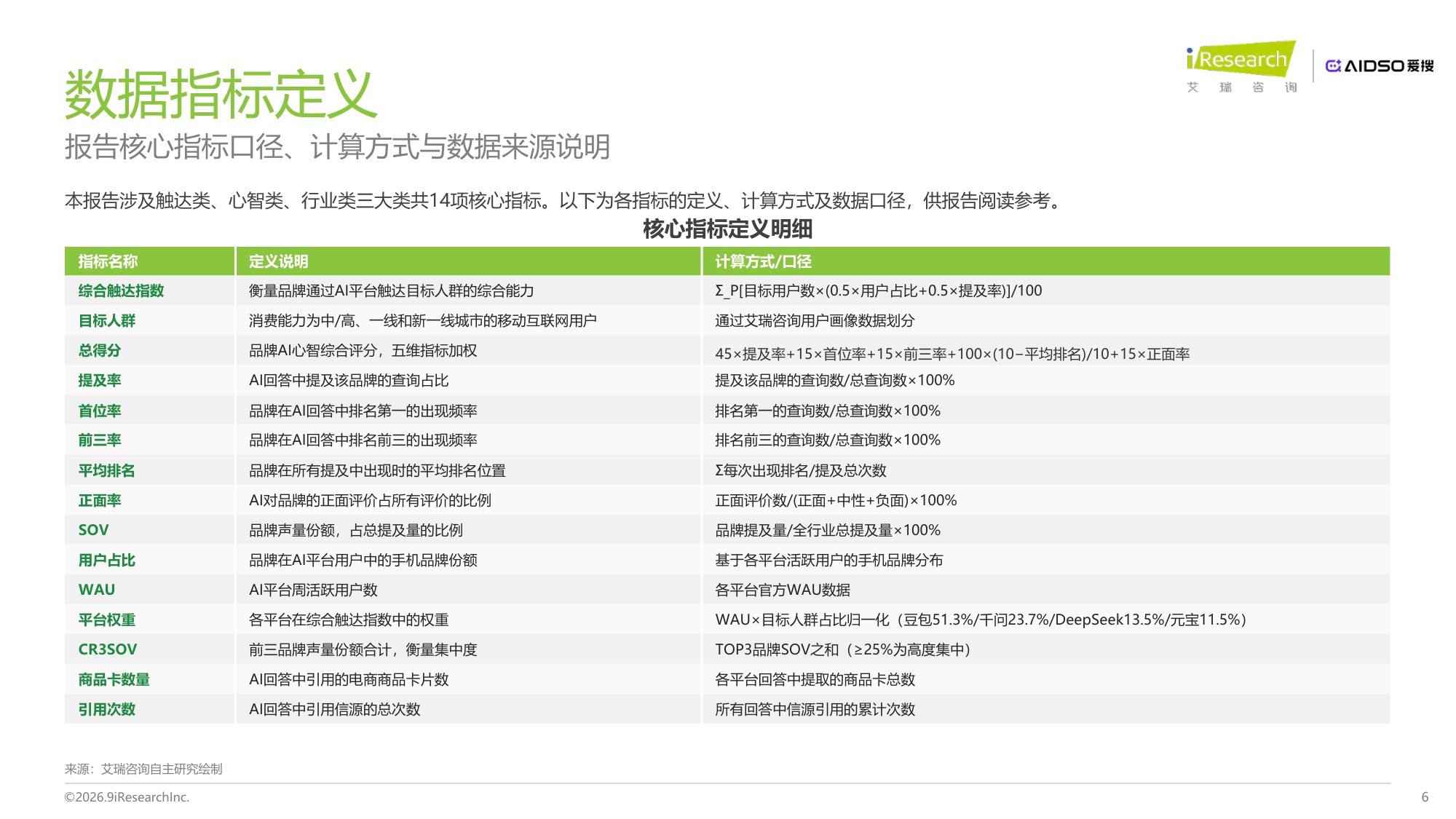Select the 前三率 row label

click(99, 440)
